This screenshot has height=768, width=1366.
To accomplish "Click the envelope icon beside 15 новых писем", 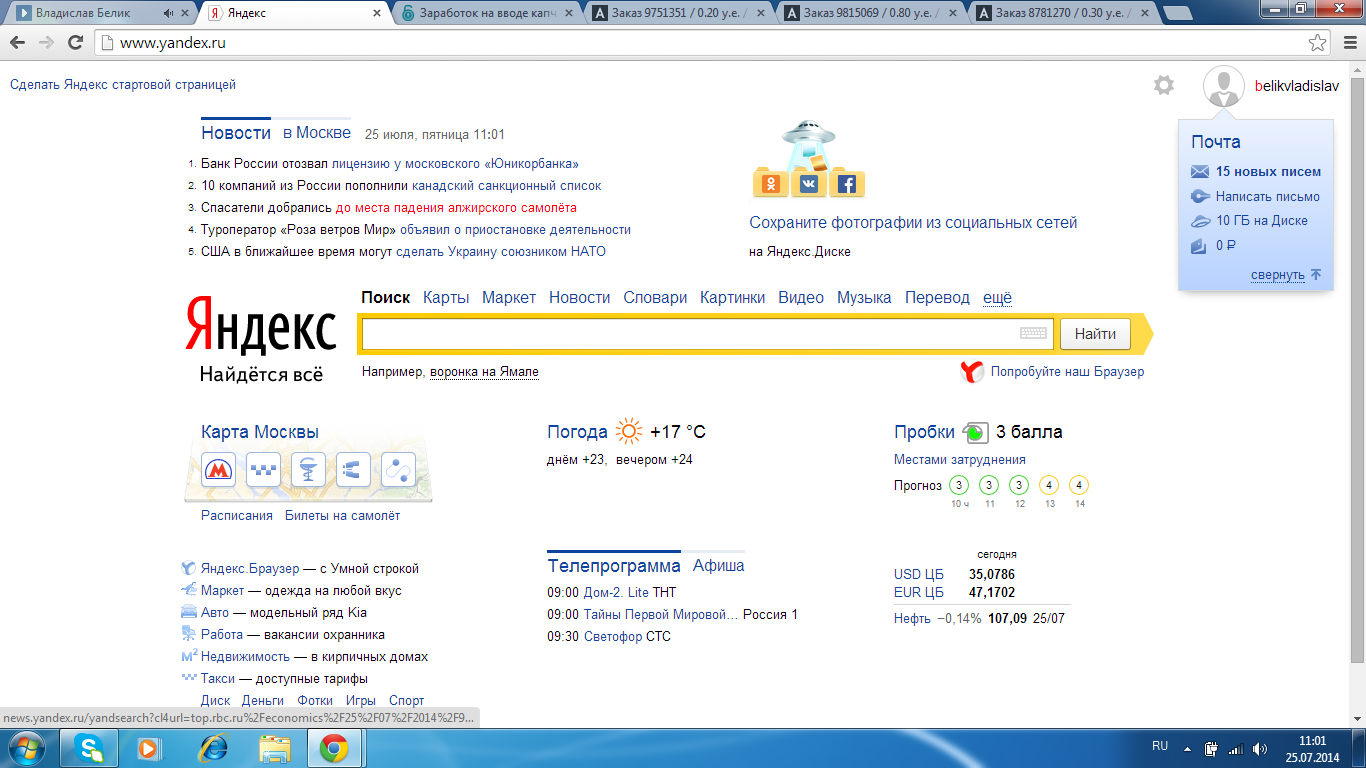I will [1200, 172].
